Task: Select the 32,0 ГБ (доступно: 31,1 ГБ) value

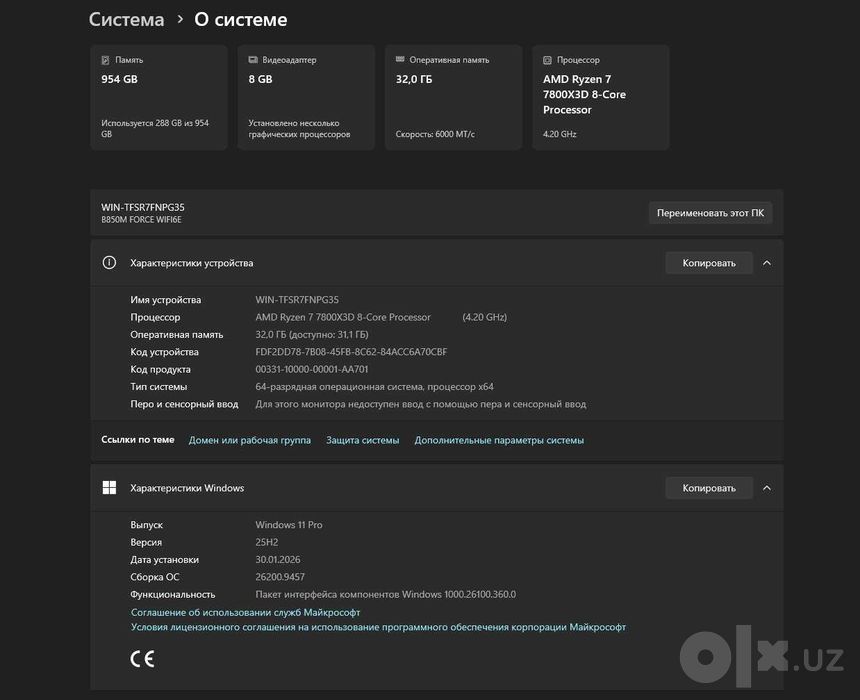Action: (312, 334)
